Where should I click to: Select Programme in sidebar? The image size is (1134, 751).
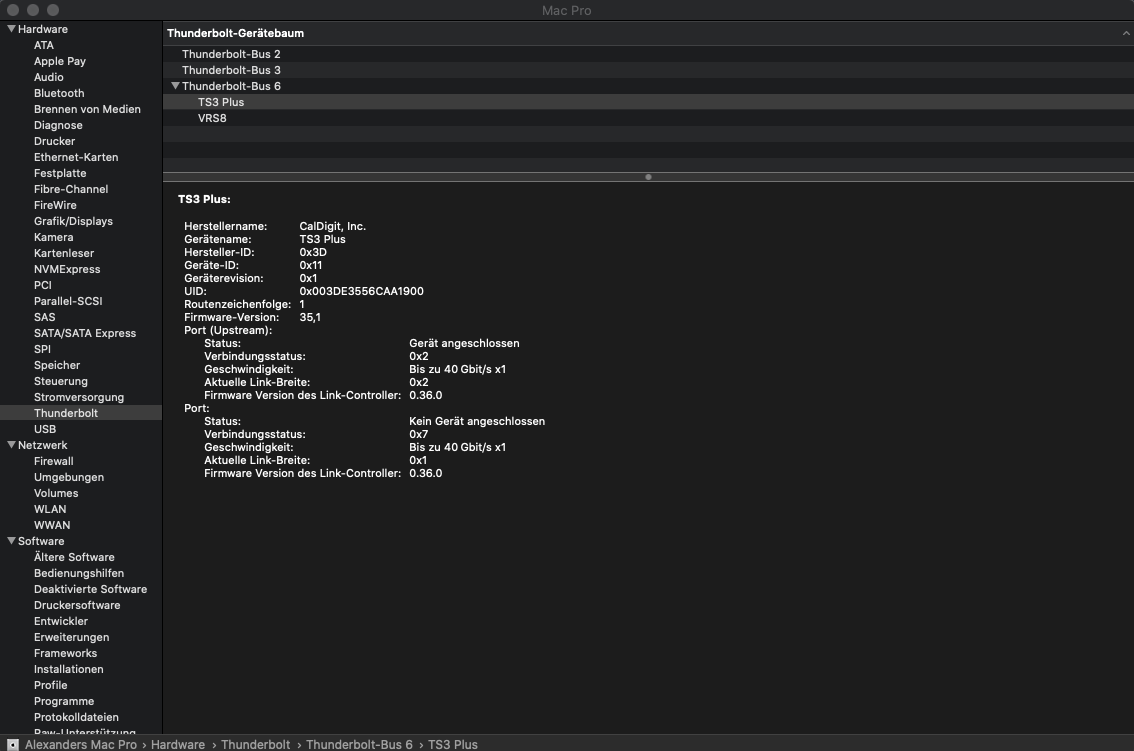pyautogui.click(x=64, y=700)
